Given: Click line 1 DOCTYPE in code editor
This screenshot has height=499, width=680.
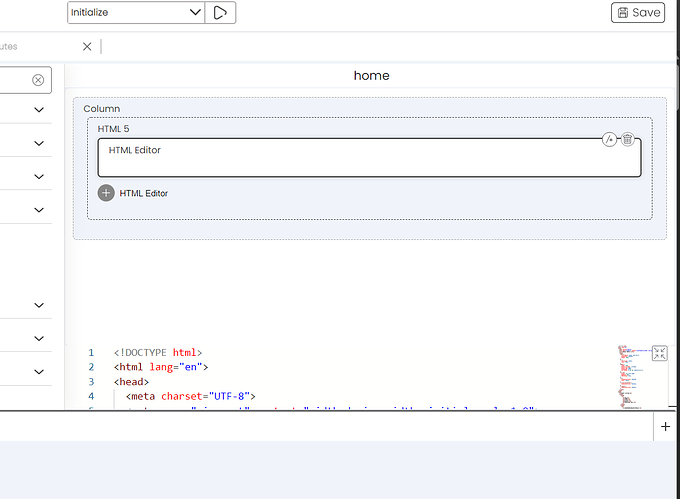Looking at the screenshot, I should coord(158,352).
